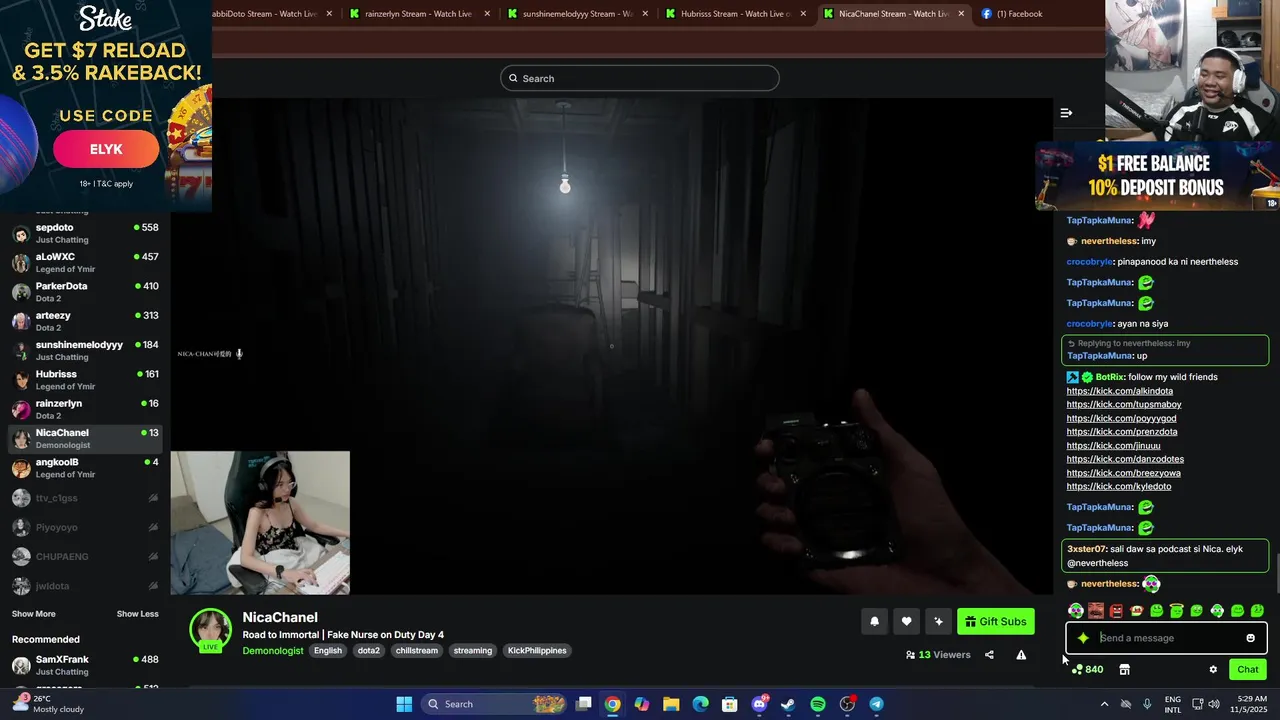
Task: Open the Gift Subs button
Action: [995, 621]
